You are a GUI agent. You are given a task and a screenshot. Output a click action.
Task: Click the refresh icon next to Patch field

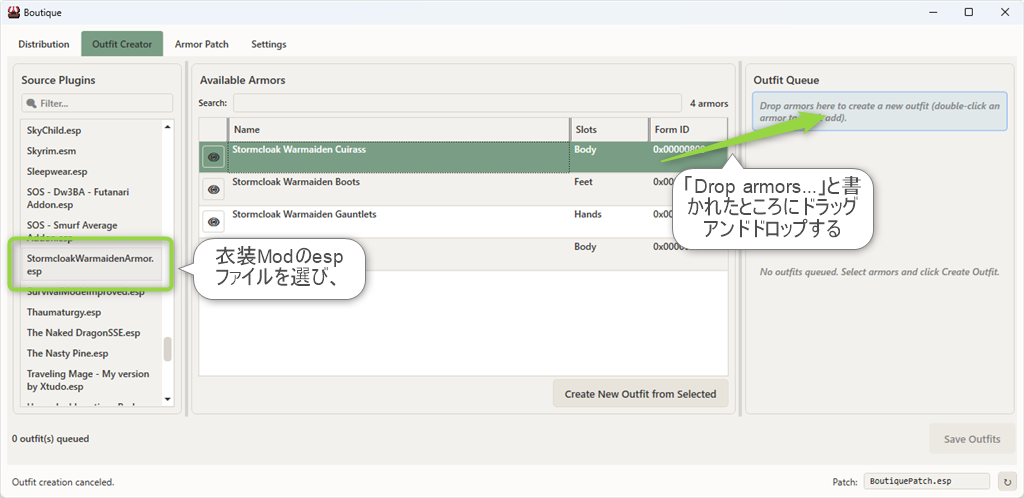click(1007, 481)
